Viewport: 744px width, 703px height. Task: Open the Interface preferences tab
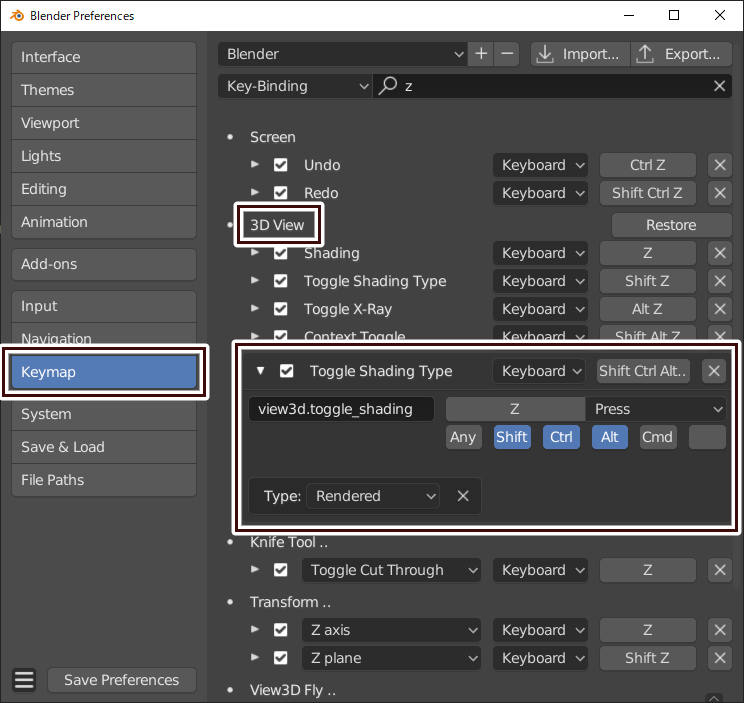pyautogui.click(x=104, y=57)
